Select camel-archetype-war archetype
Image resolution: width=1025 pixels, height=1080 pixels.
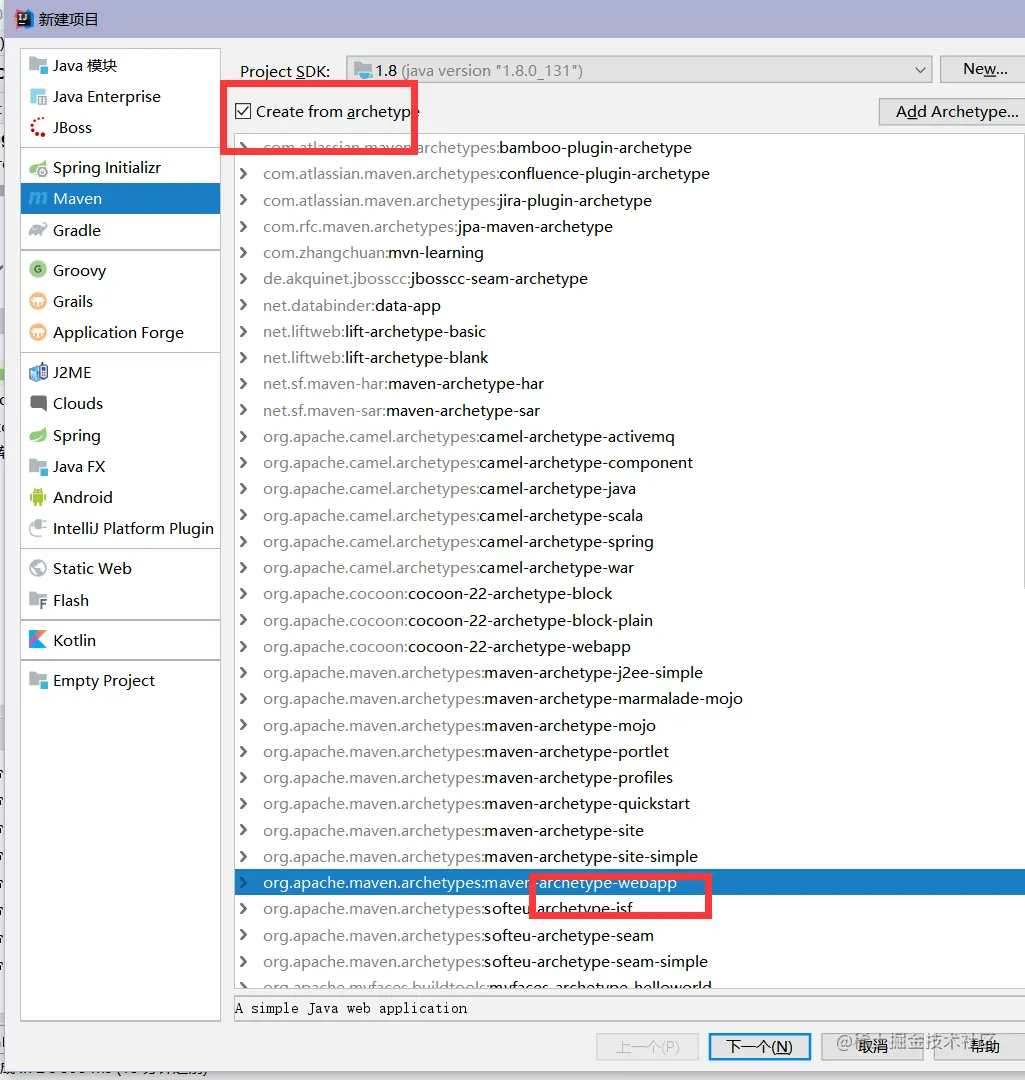[x=448, y=568]
